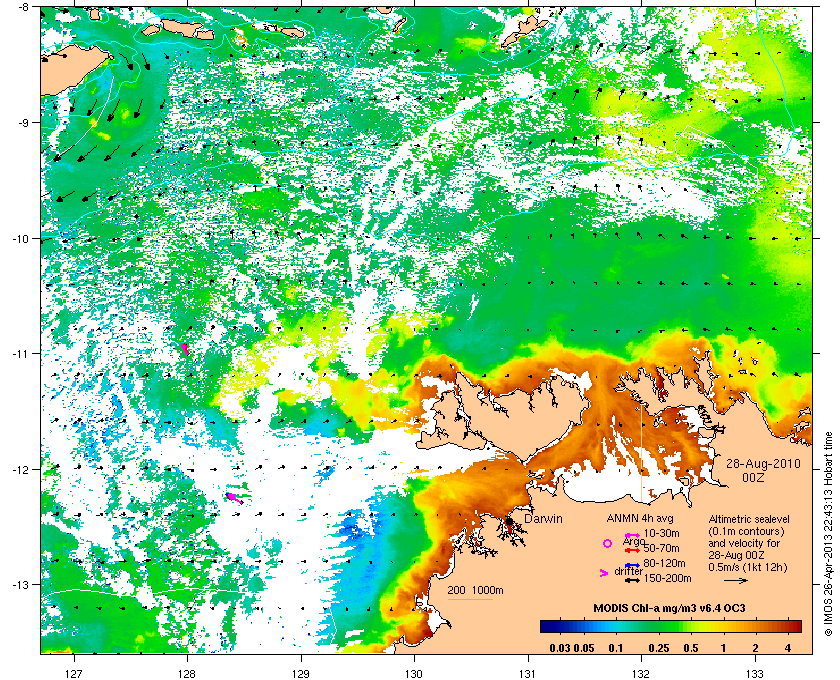
Task: Click the 'drifter' legend label
Action: (628, 571)
